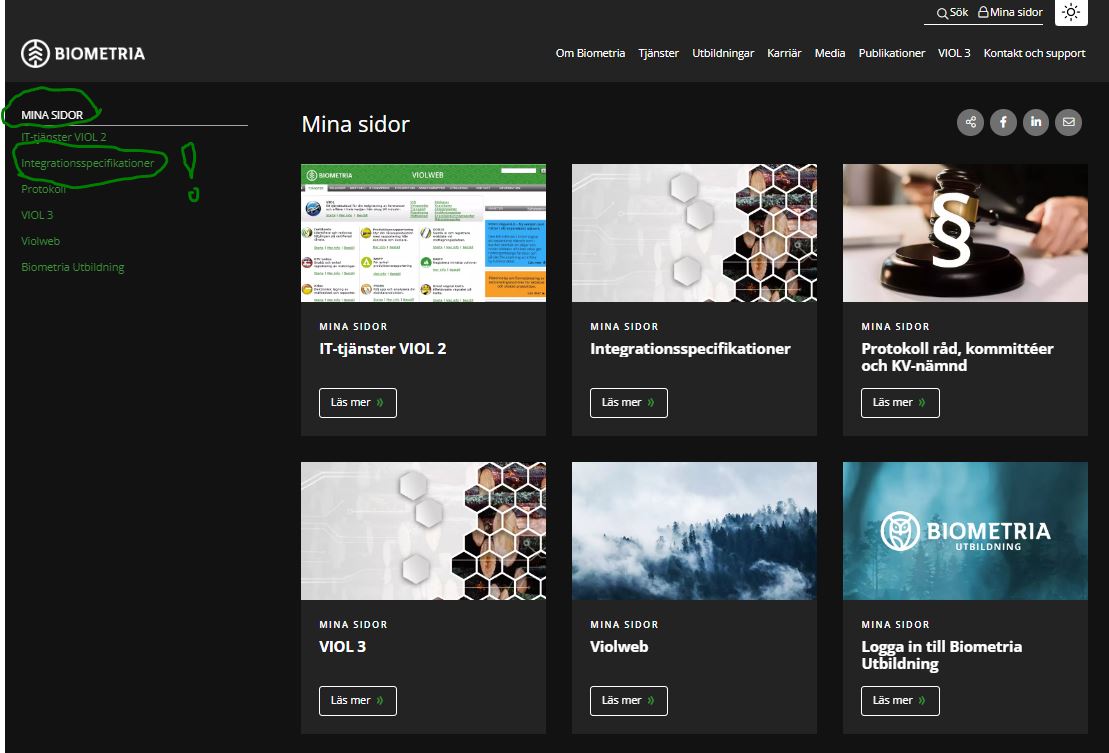The height and width of the screenshot is (753, 1109).
Task: Click the Mina sidor page heading
Action: (x=356, y=124)
